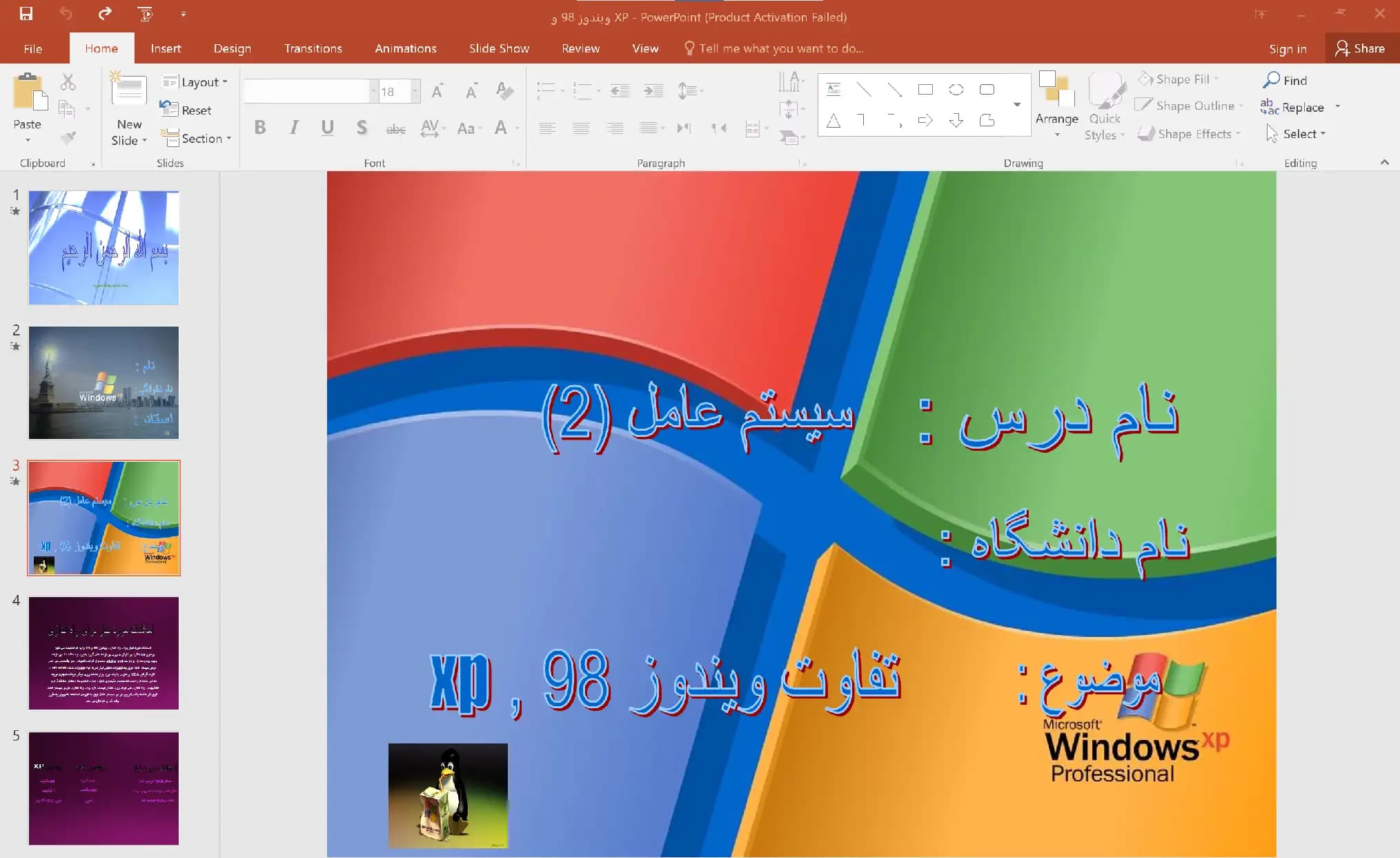The image size is (1400, 858).
Task: Toggle Bold formatting
Action: 260,127
